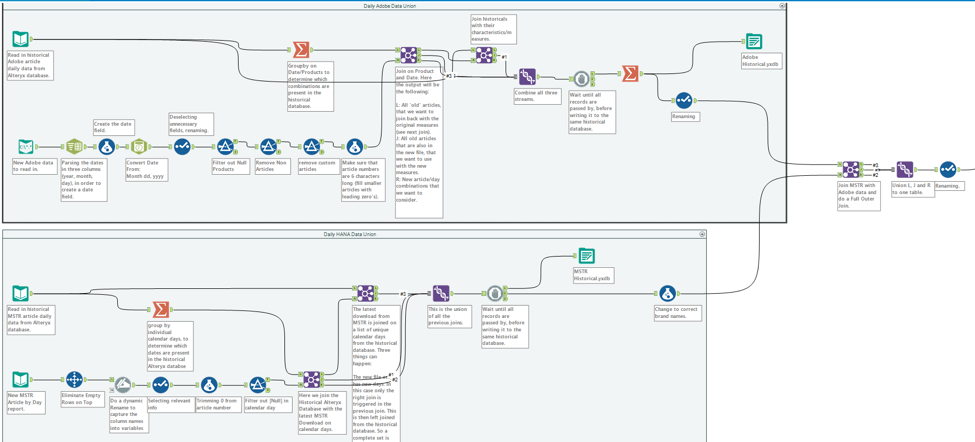The image size is (975, 442).
Task: Click the annotation 'Create the date field.'
Action: (x=113, y=127)
